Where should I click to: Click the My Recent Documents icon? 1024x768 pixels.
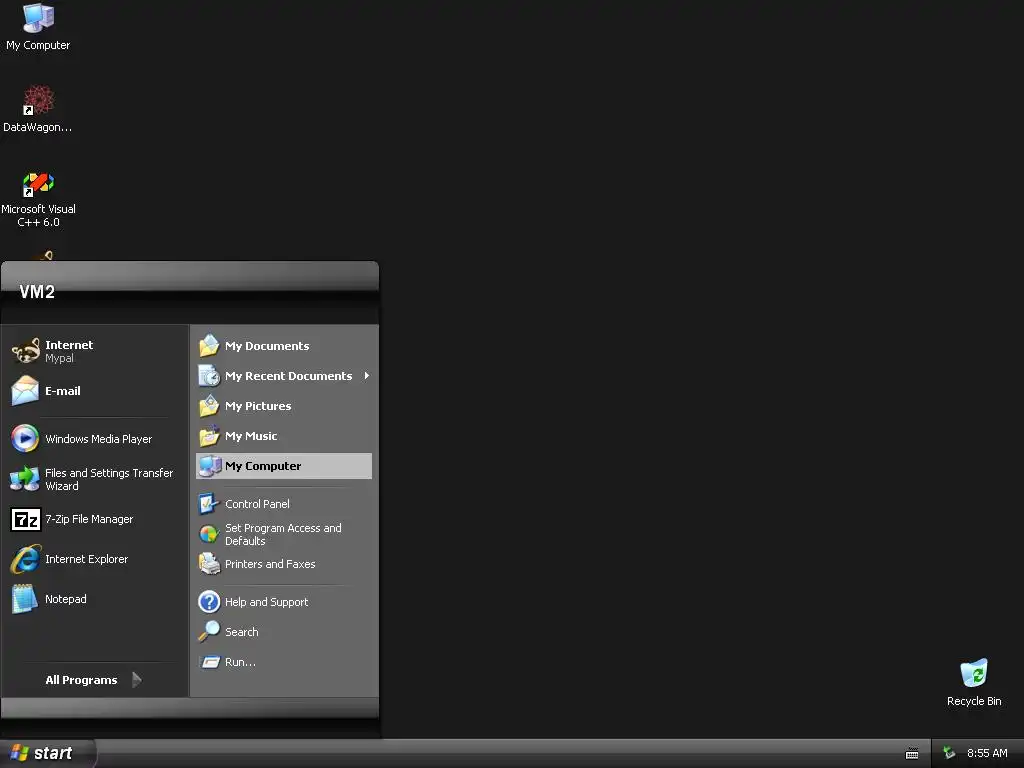tap(209, 376)
